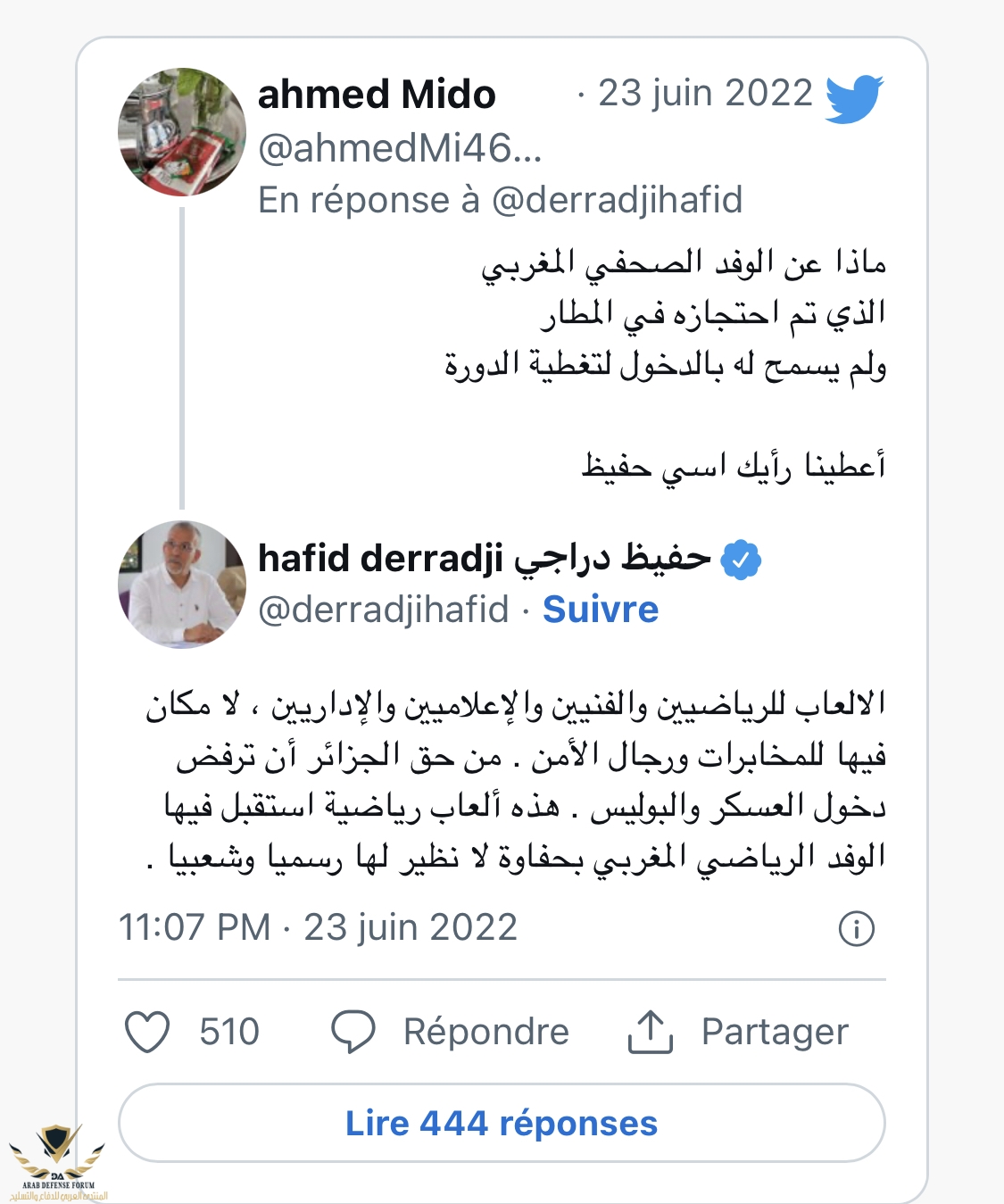
Task: Open hafid derradji's profile picture
Action: [x=182, y=585]
